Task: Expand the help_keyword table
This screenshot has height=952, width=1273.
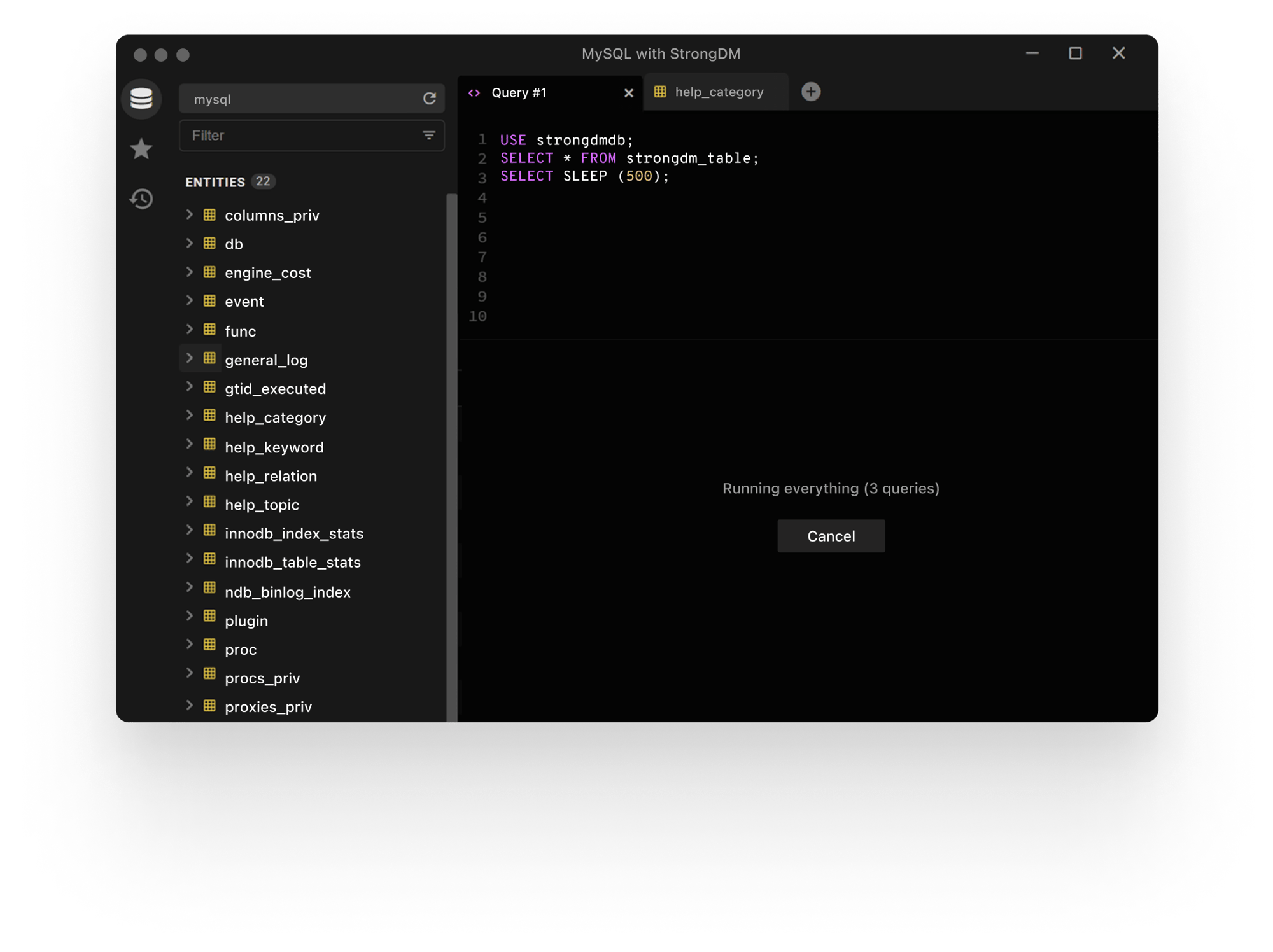Action: pos(189,444)
